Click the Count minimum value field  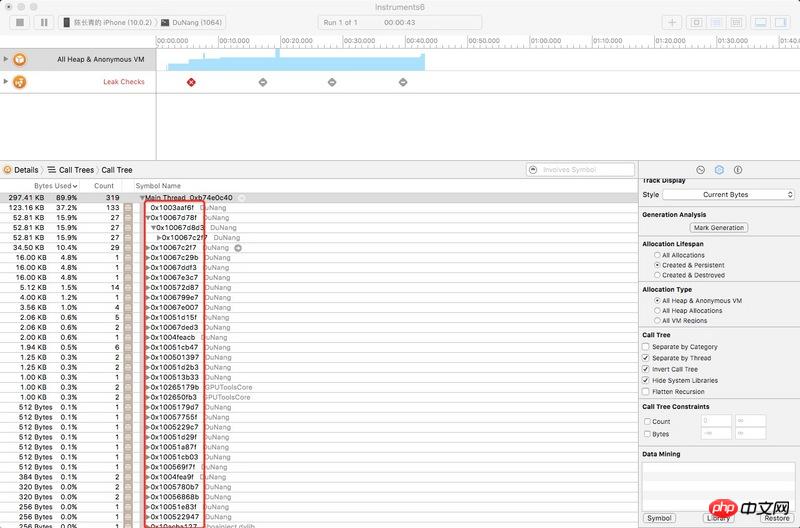(x=716, y=421)
